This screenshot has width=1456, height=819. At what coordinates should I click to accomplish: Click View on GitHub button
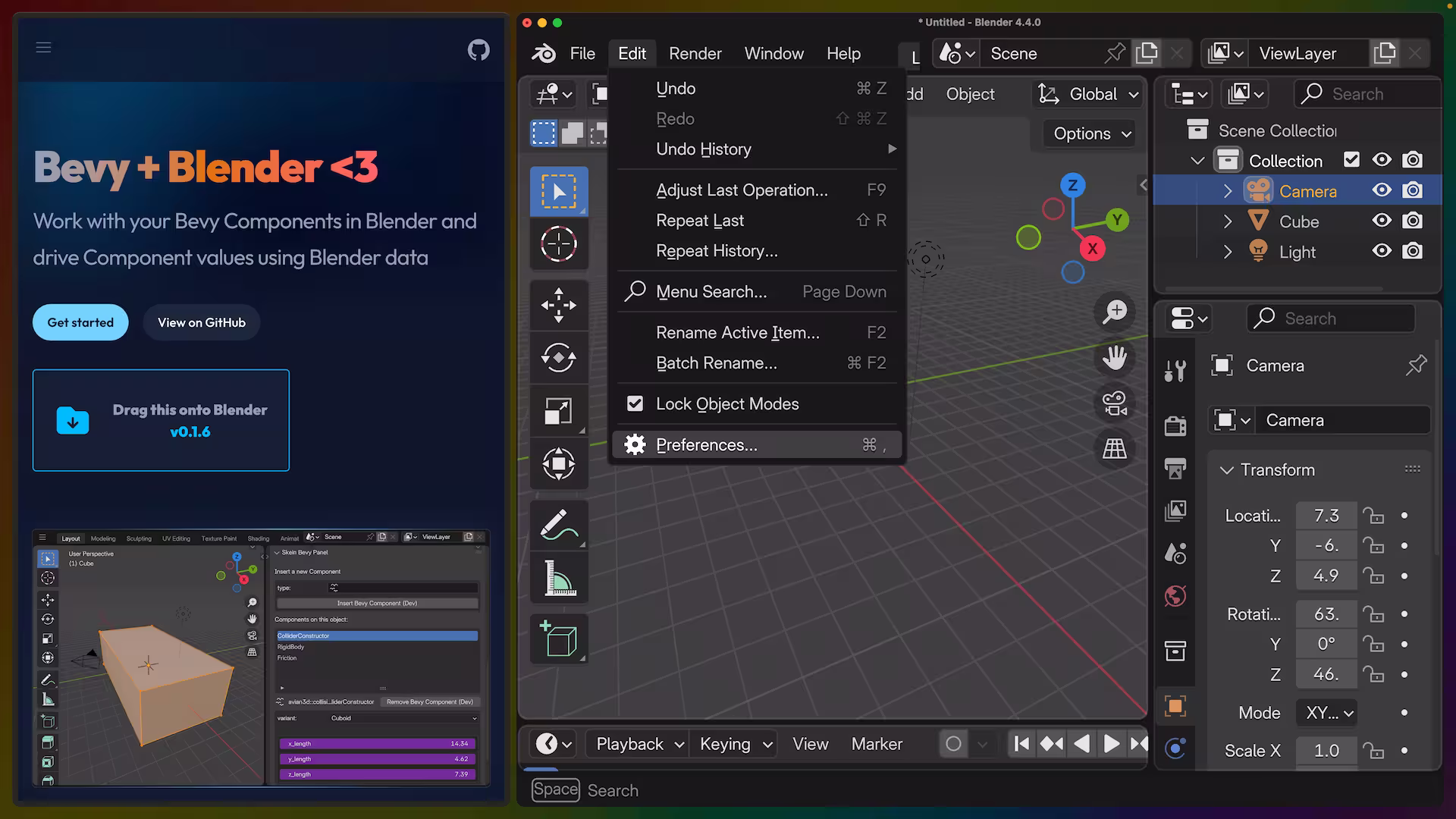(202, 322)
